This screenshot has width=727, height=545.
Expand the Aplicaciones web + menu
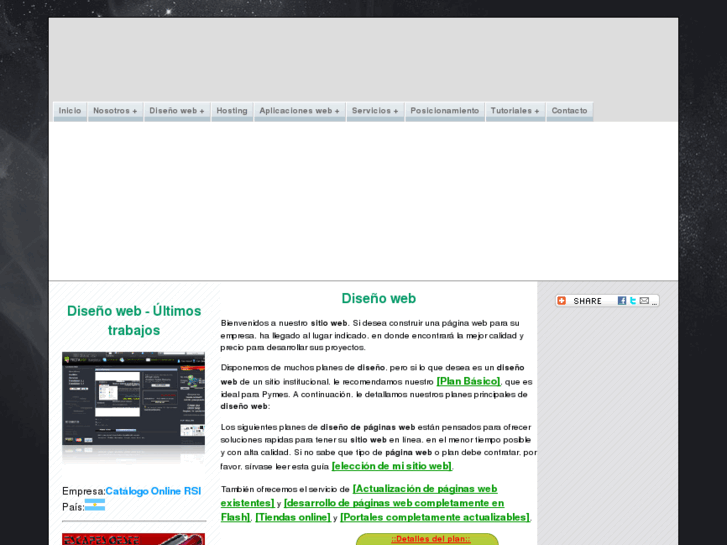tap(300, 111)
